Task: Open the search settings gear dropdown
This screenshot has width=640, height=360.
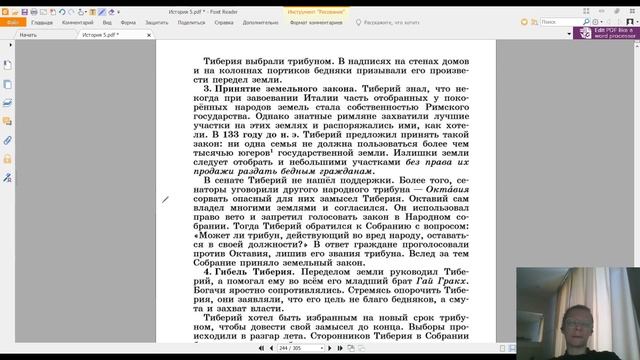Action: [x=598, y=22]
